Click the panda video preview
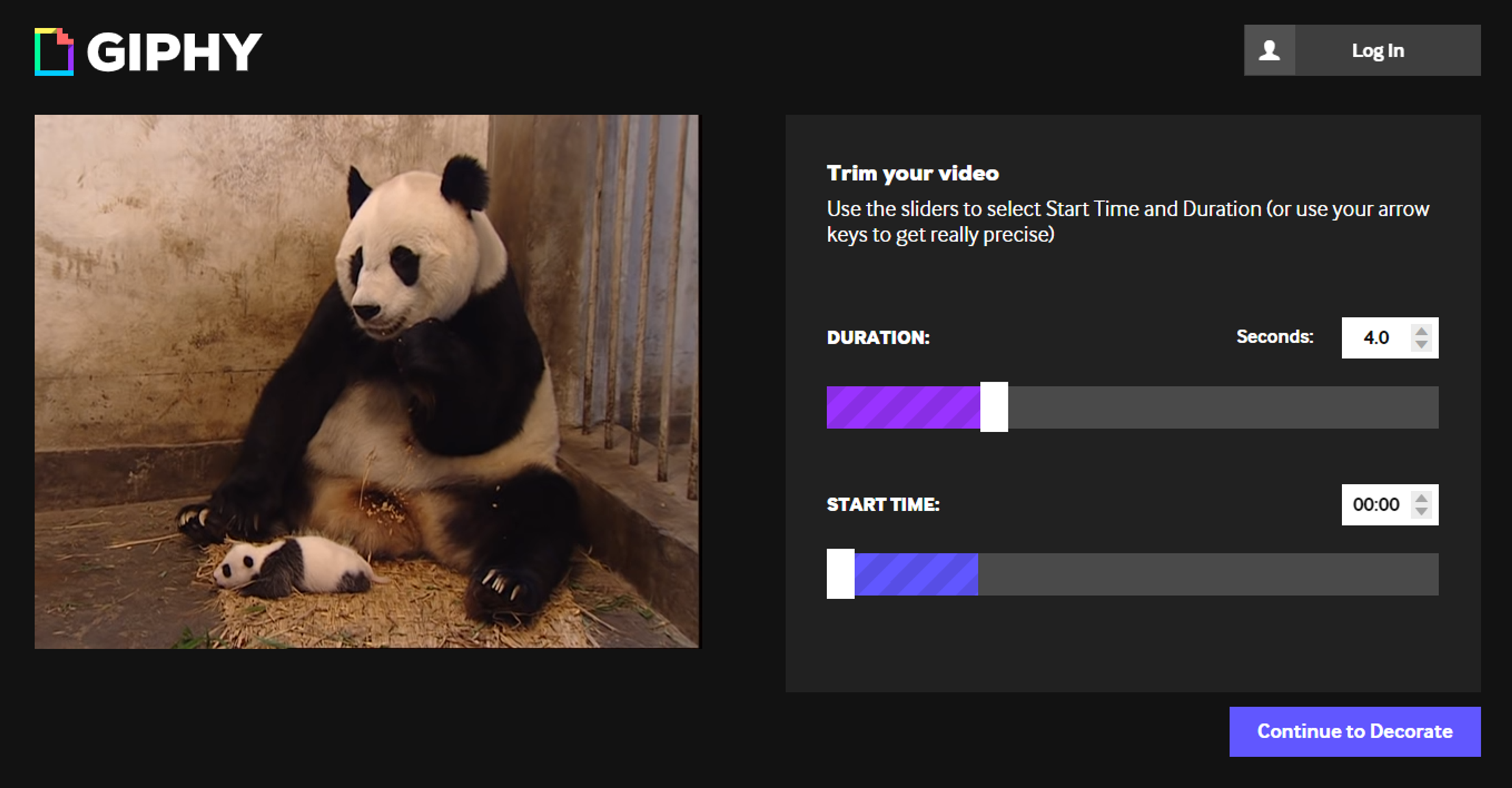Image resolution: width=1512 pixels, height=788 pixels. coord(367,382)
